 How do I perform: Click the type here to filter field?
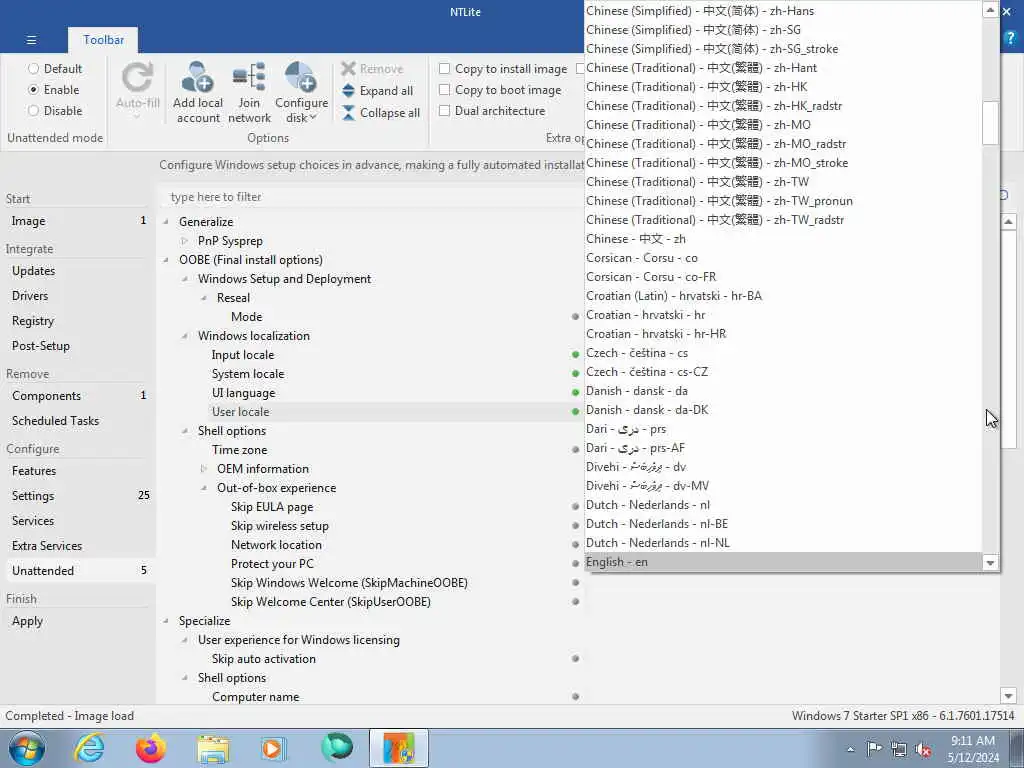(x=371, y=197)
